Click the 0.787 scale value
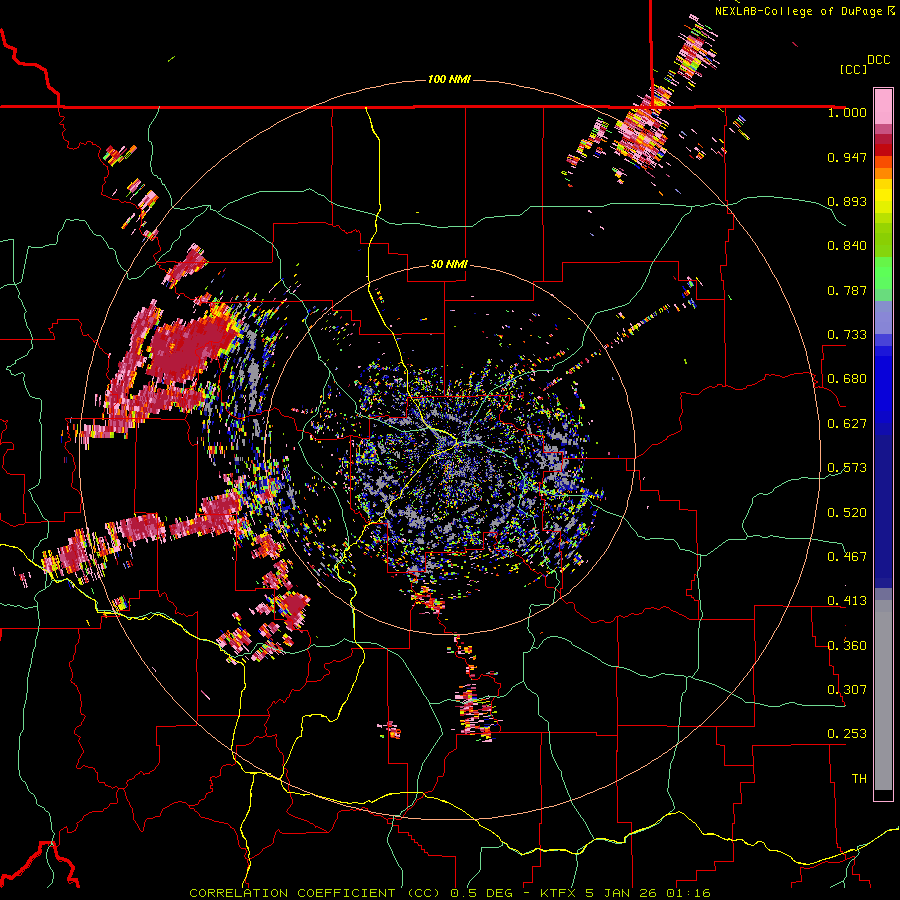 [x=847, y=290]
